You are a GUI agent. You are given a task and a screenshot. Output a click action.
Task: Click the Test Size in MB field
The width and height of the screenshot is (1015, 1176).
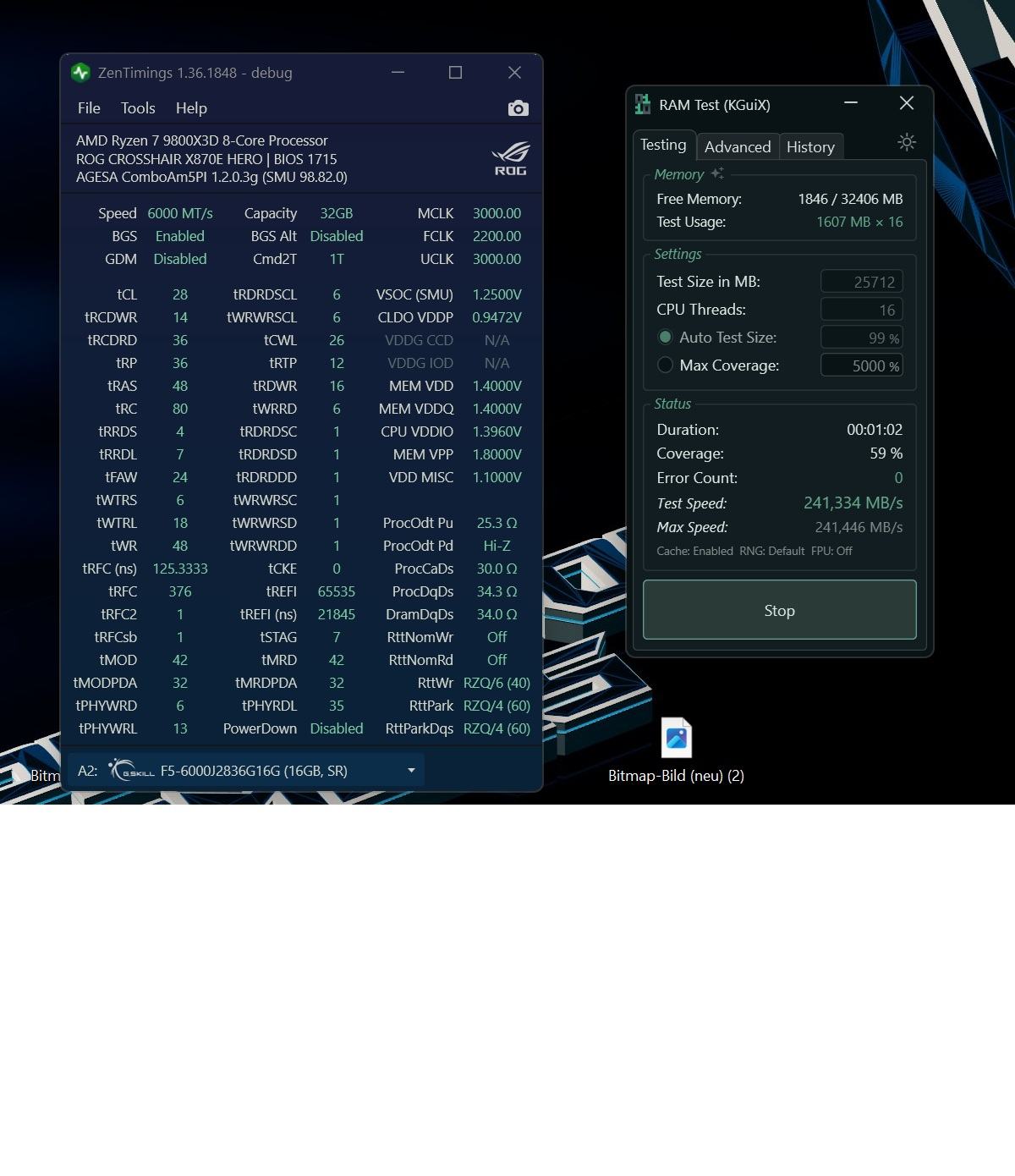point(861,282)
